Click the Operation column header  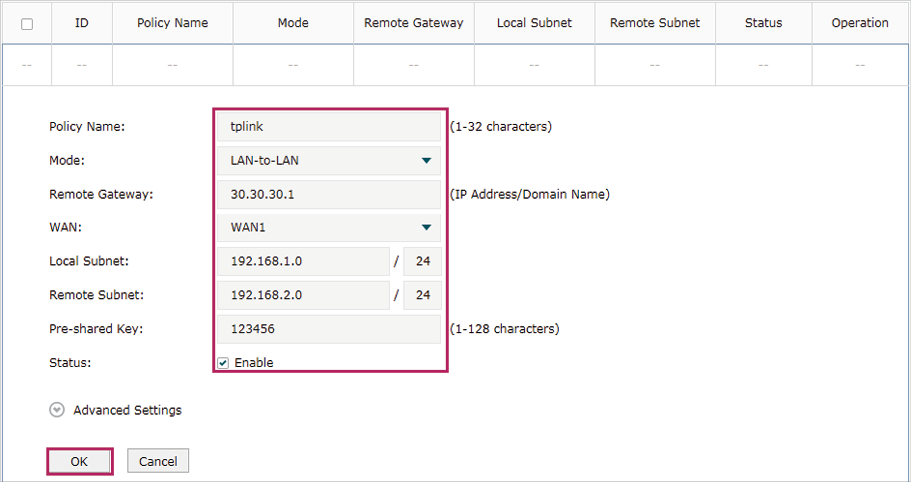(x=860, y=23)
